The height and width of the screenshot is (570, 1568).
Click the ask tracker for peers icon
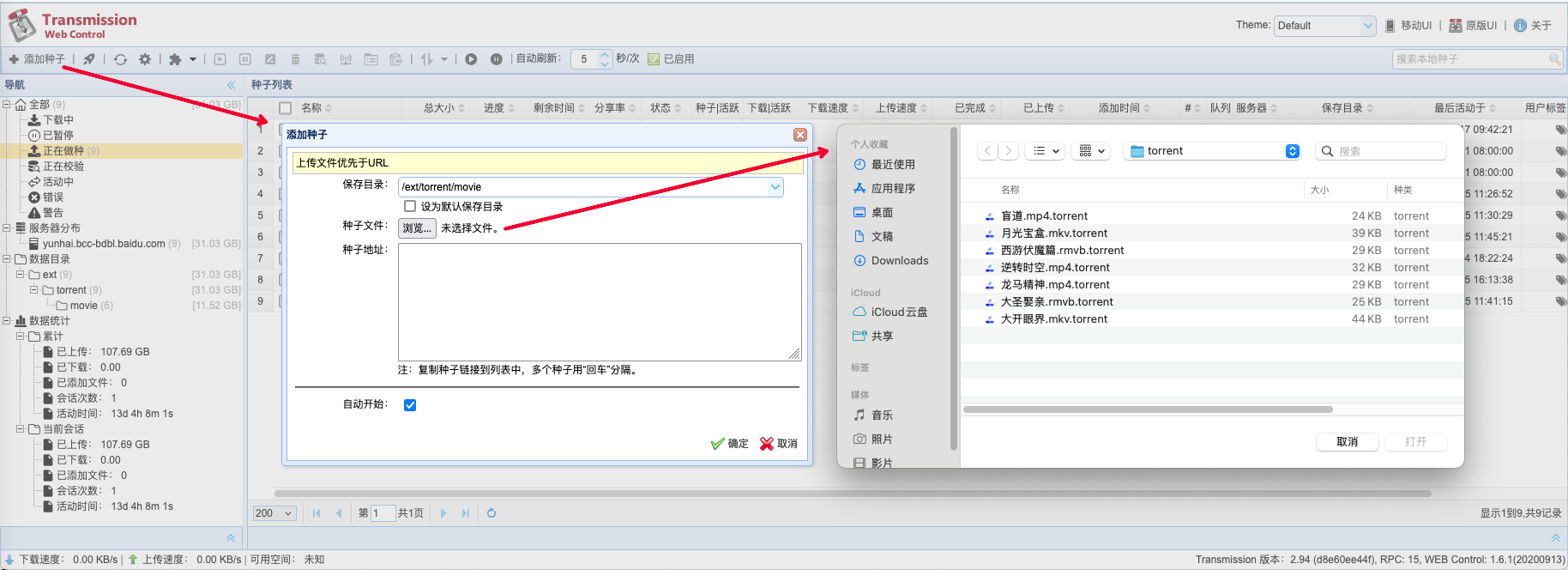coord(346,59)
